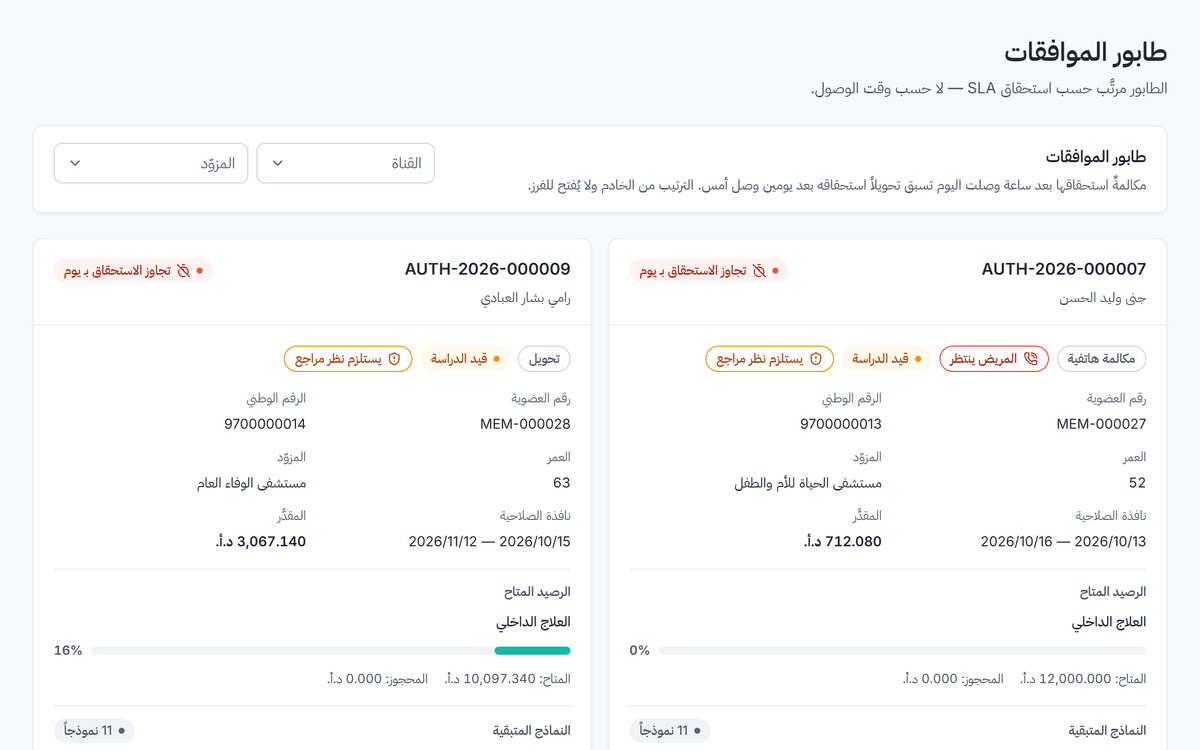Click قيد الدراسة status in AUTH-2026-000009 card
The height and width of the screenshot is (750, 1200).
tap(465, 358)
